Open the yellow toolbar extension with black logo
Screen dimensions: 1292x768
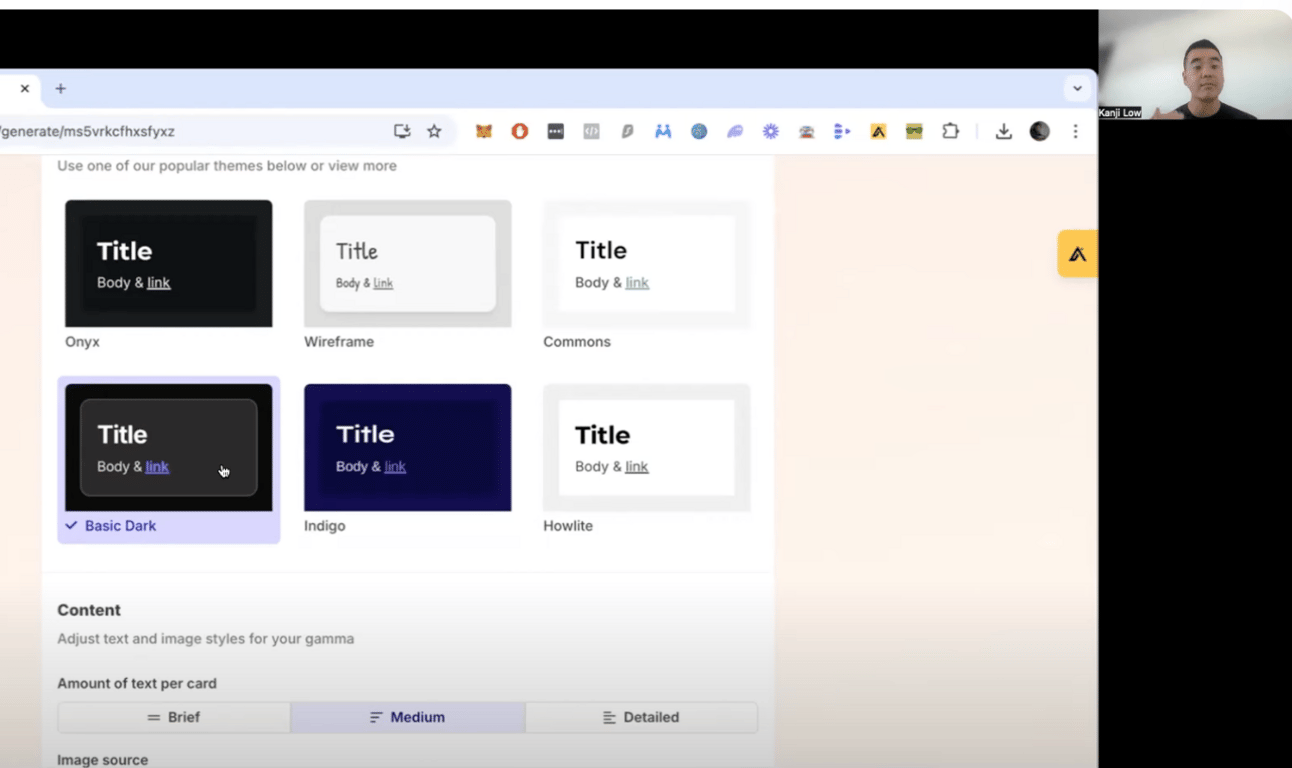click(x=878, y=131)
